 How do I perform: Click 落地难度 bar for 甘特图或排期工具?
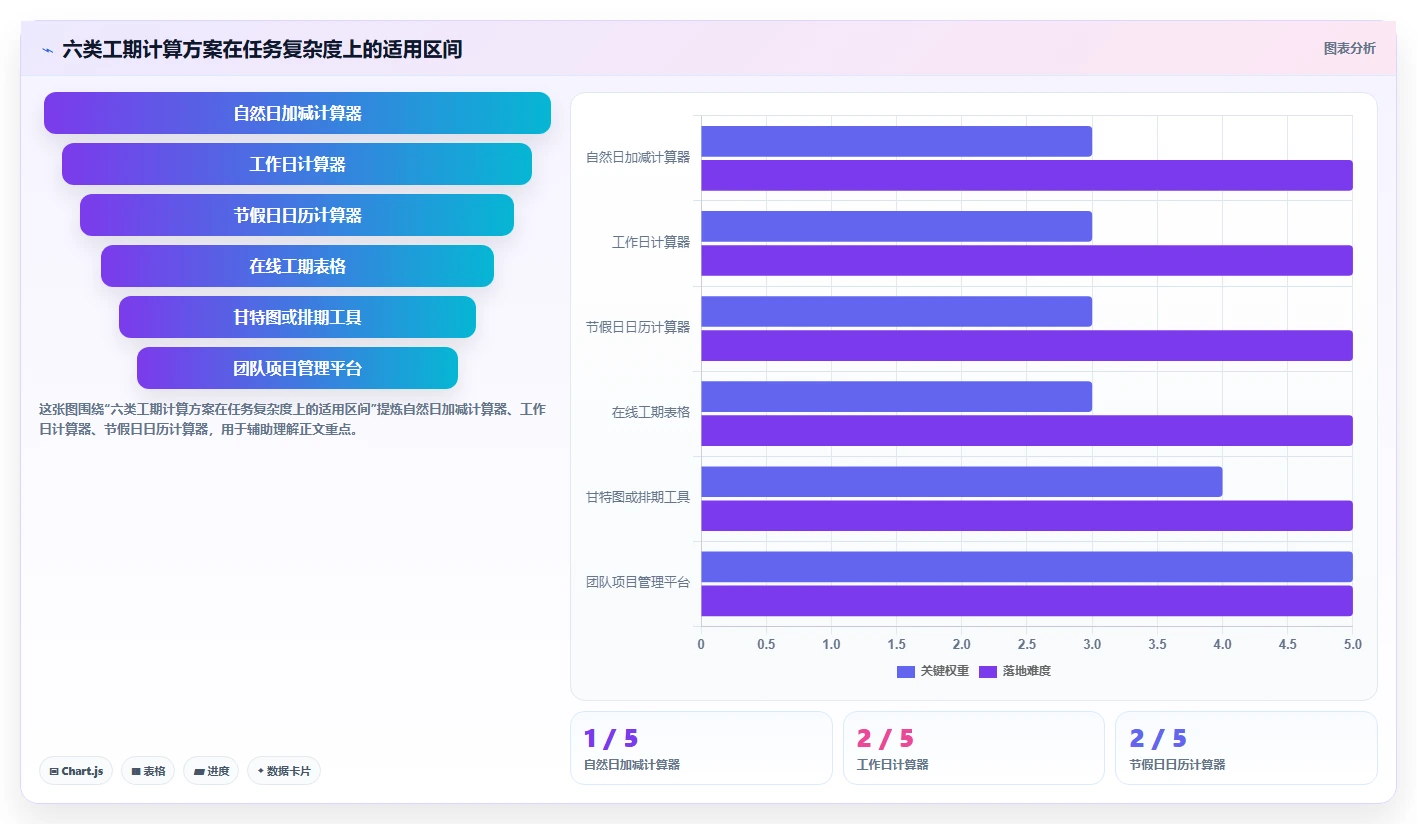pyautogui.click(x=1027, y=515)
